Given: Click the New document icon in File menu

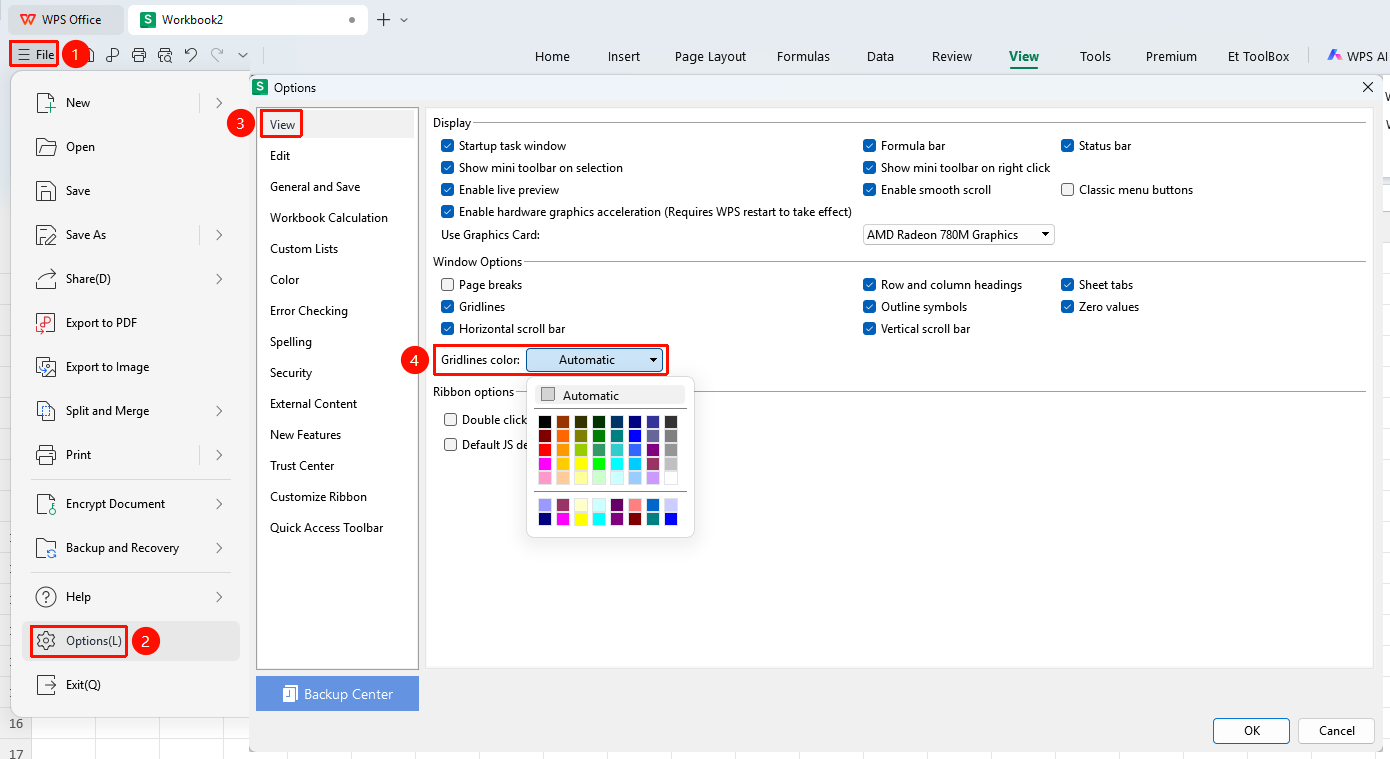Looking at the screenshot, I should click(x=46, y=103).
